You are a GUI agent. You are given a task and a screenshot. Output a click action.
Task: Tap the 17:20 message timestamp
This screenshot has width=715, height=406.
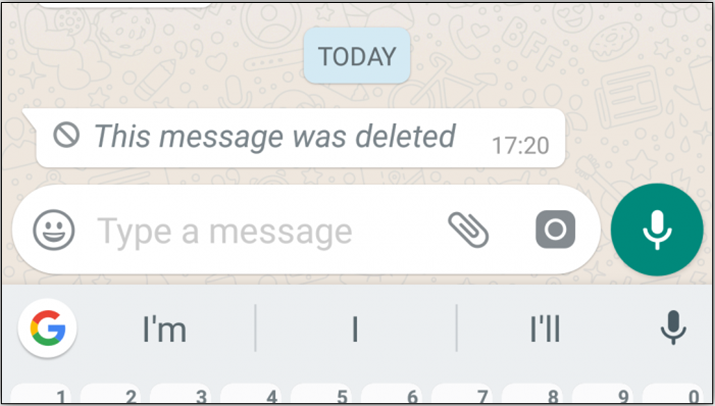tap(520, 146)
